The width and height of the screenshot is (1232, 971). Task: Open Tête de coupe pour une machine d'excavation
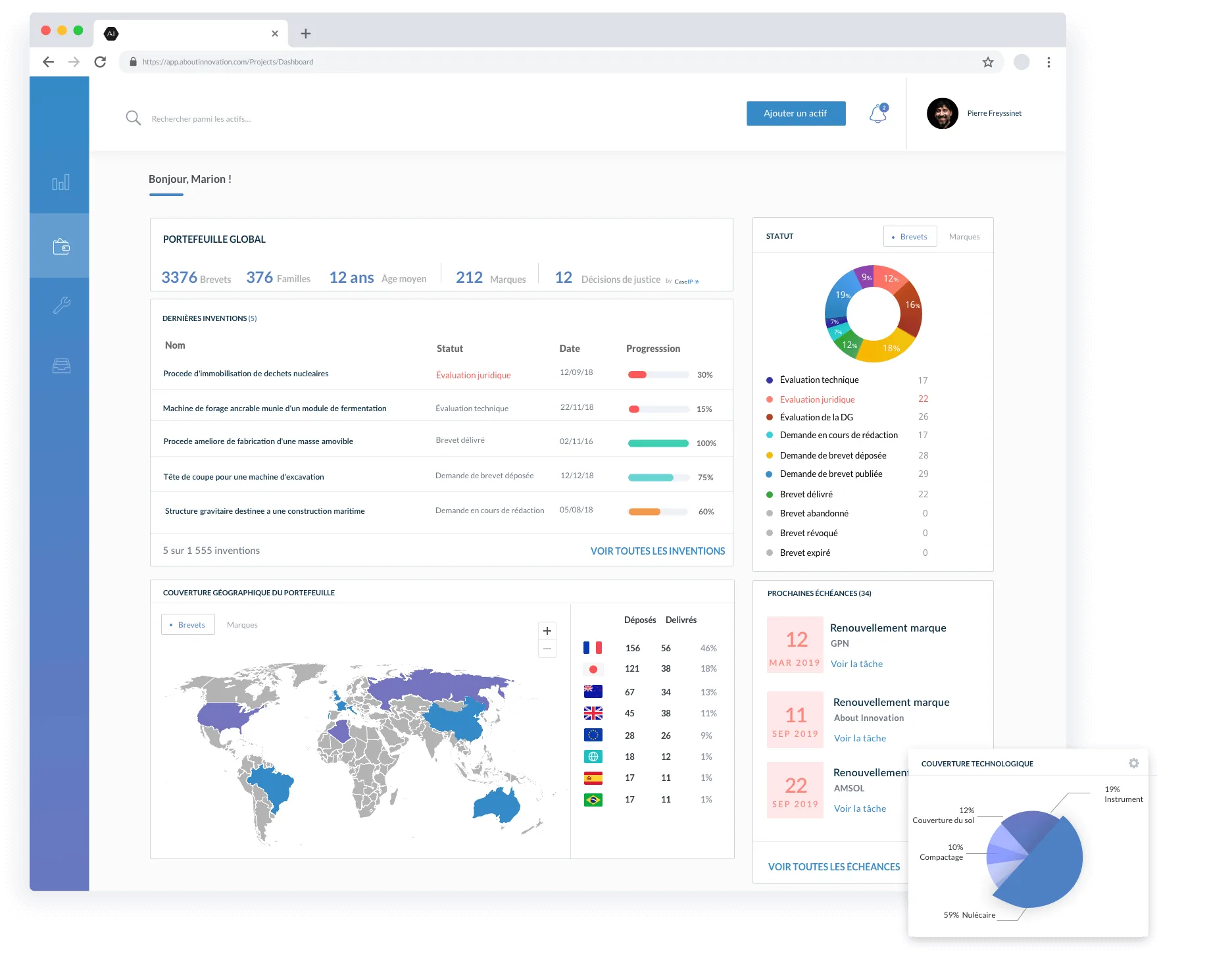243,477
